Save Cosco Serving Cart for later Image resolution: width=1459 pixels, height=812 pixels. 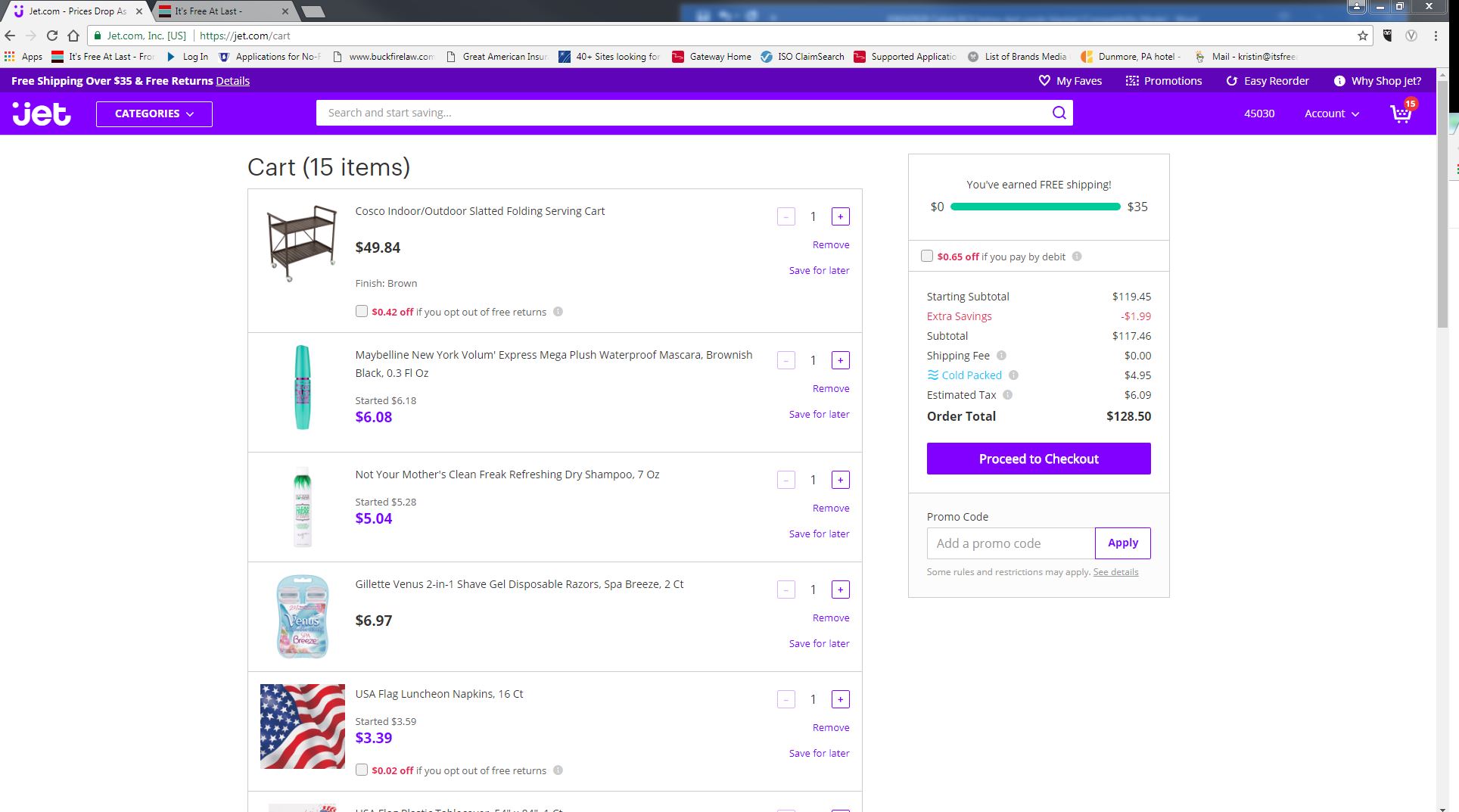[819, 271]
